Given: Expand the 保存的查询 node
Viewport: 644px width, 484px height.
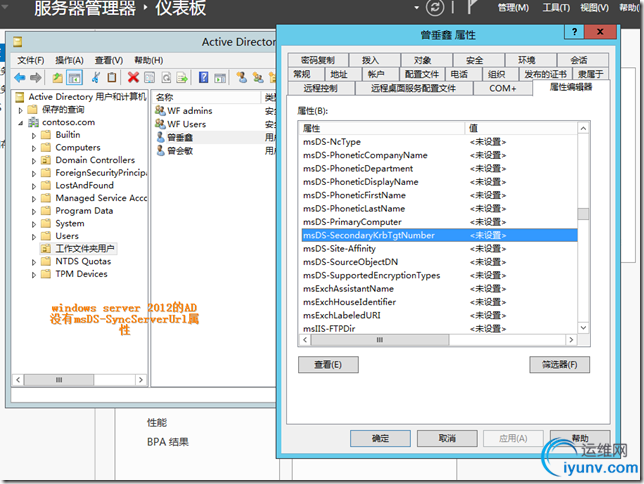Looking at the screenshot, I should coord(21,110).
